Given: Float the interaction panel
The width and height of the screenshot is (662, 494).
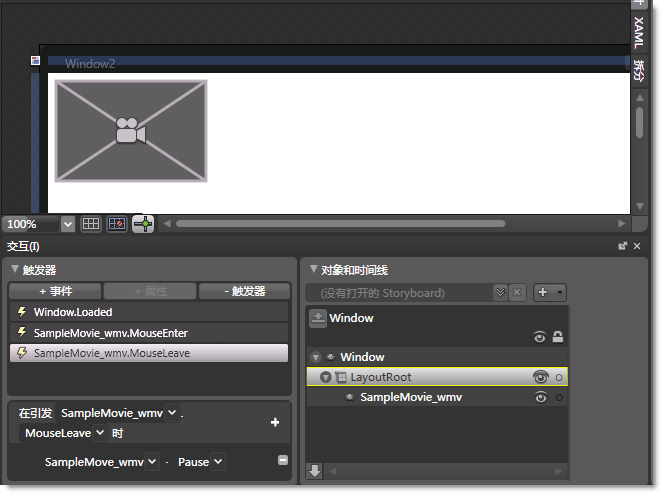Looking at the screenshot, I should click(622, 246).
